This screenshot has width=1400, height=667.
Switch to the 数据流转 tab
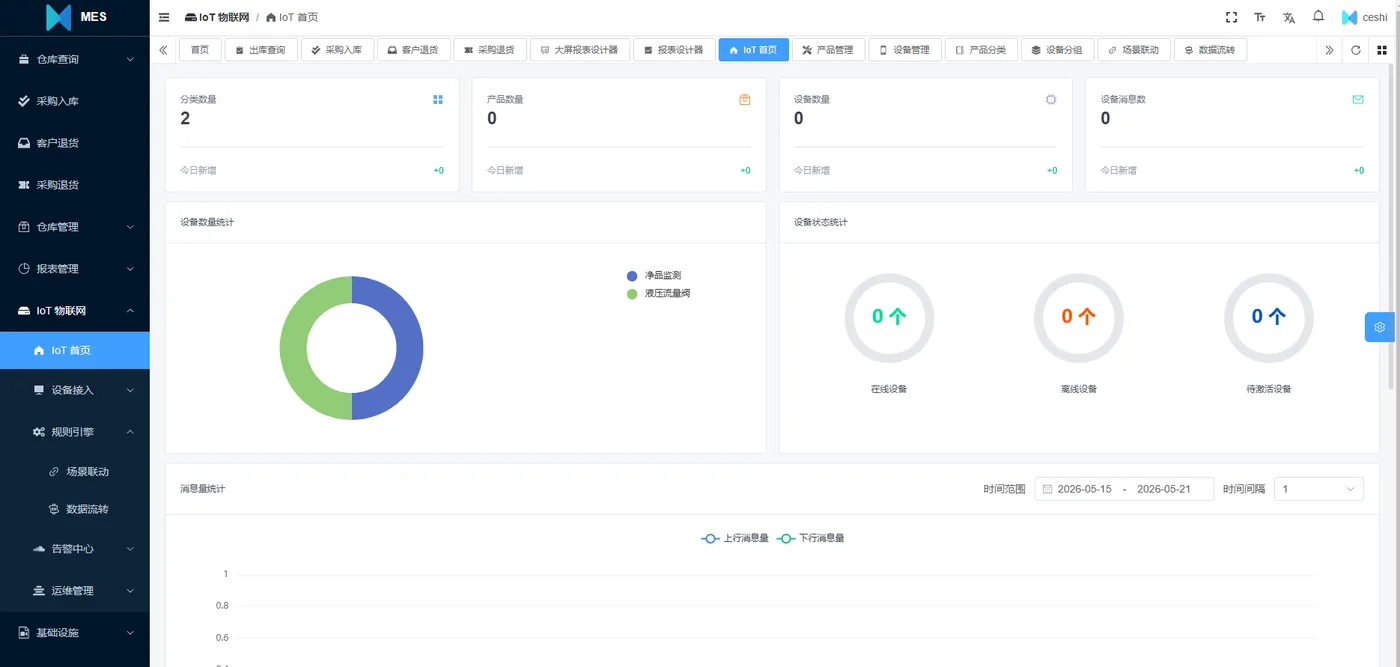coord(1210,50)
